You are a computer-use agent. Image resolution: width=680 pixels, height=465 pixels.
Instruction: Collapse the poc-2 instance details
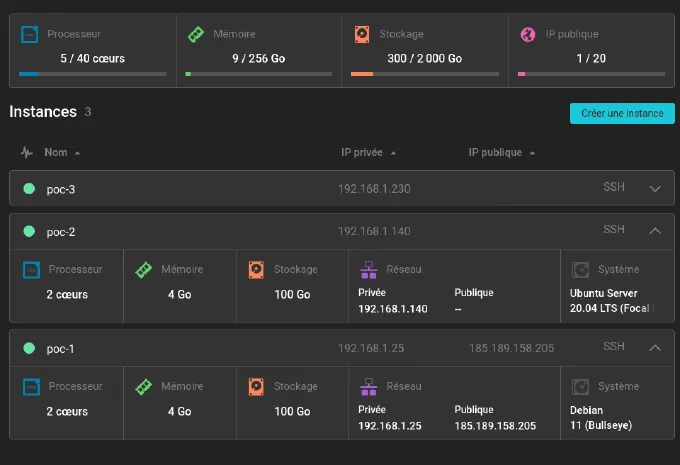[x=655, y=231]
